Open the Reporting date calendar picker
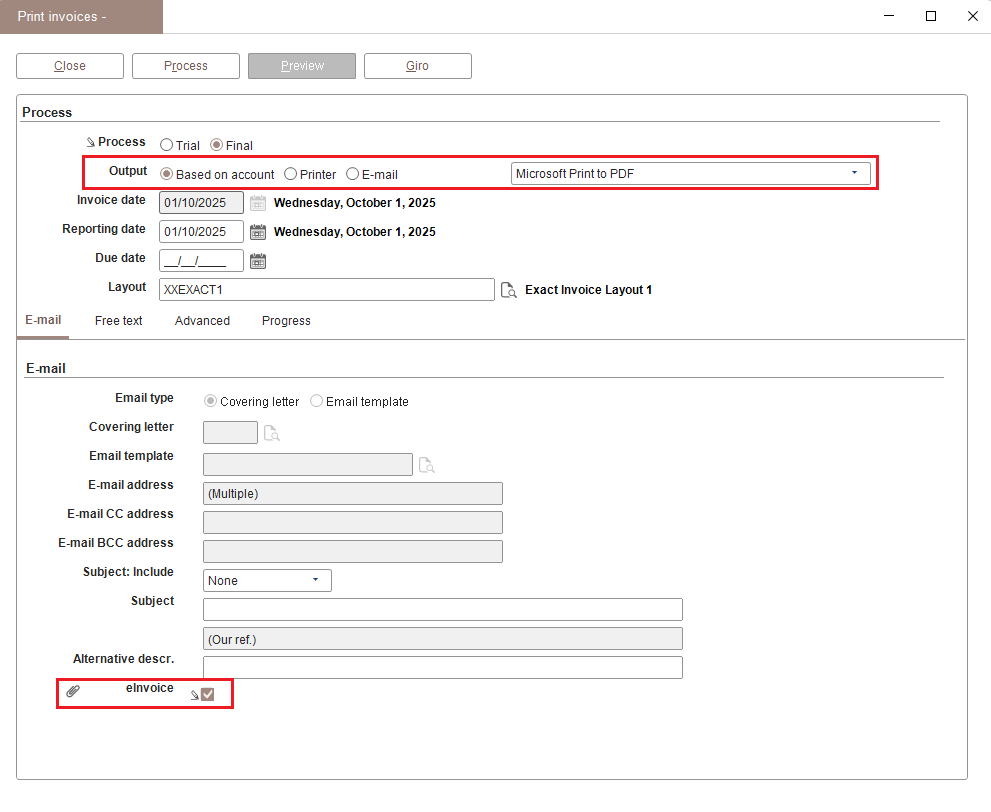This screenshot has width=991, height=812. tap(258, 232)
